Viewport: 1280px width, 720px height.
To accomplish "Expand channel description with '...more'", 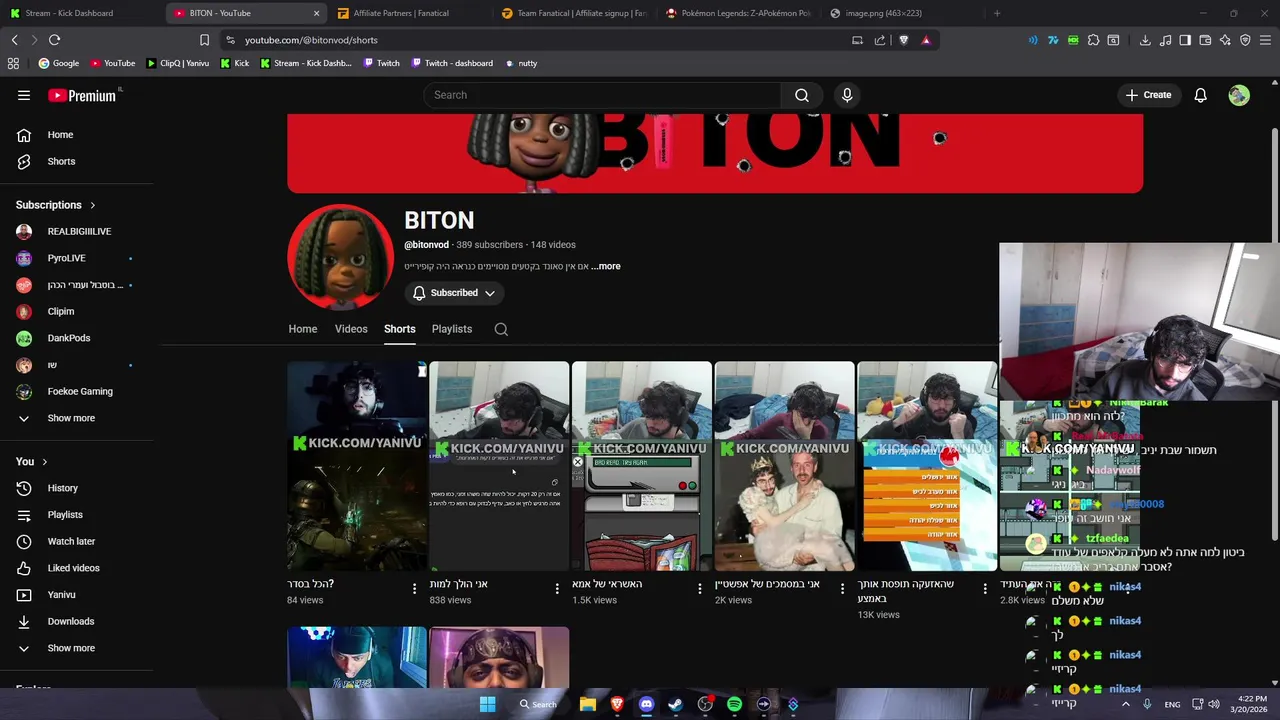I will [x=605, y=266].
